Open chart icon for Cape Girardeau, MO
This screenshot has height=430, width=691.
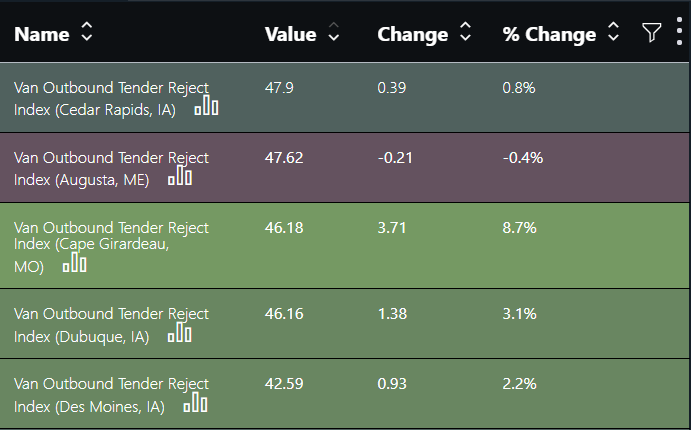click(x=74, y=262)
